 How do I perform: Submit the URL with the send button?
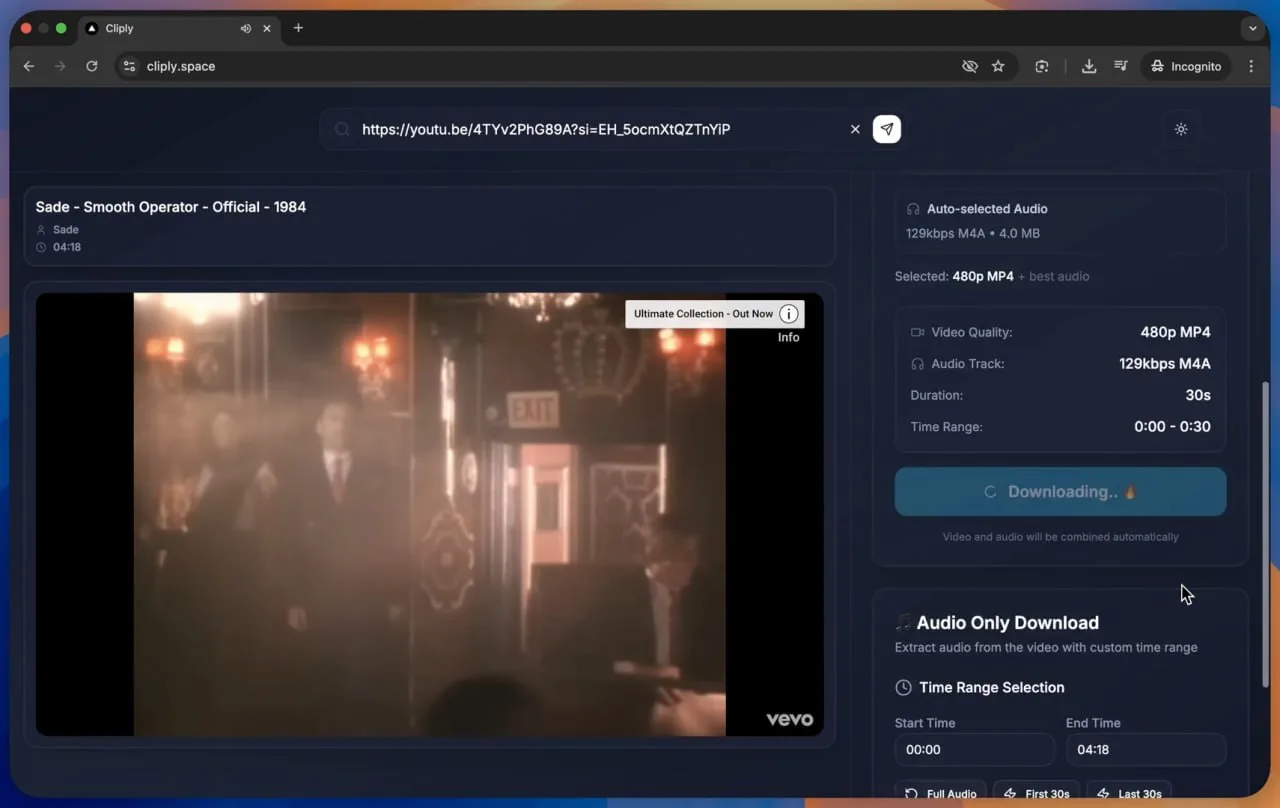pos(887,129)
